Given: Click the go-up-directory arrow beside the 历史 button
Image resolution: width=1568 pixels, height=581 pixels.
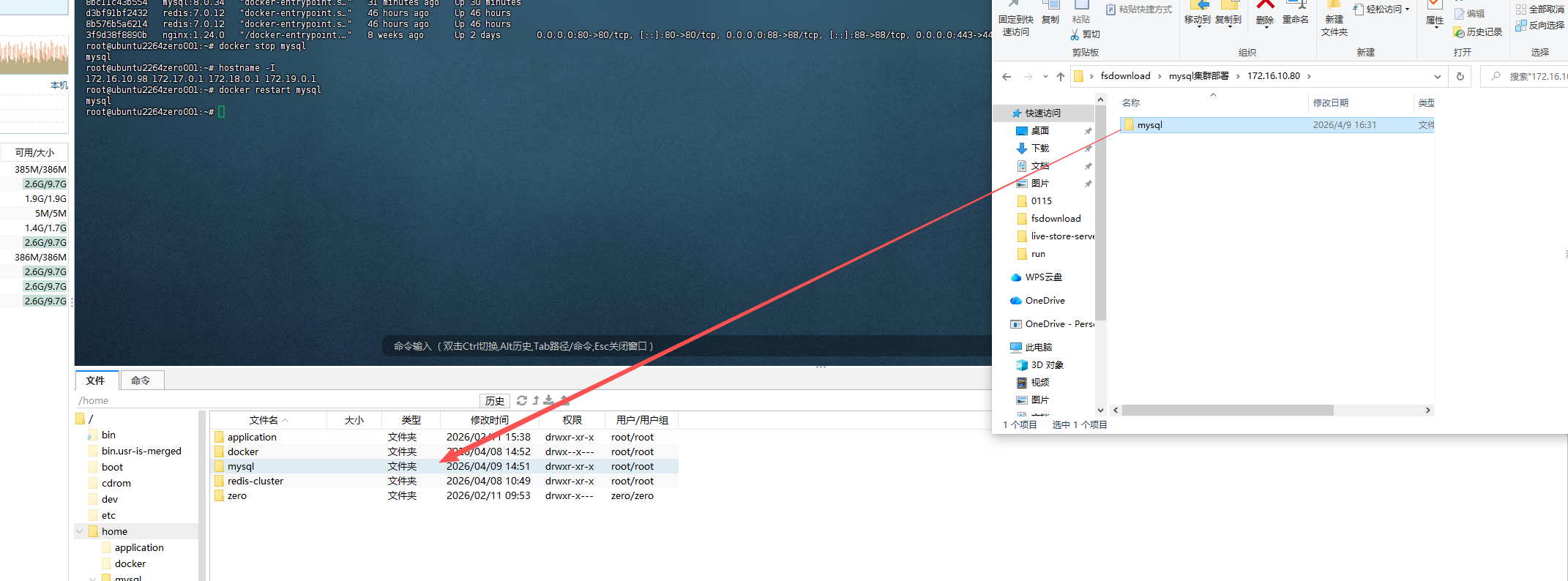Looking at the screenshot, I should [x=536, y=400].
